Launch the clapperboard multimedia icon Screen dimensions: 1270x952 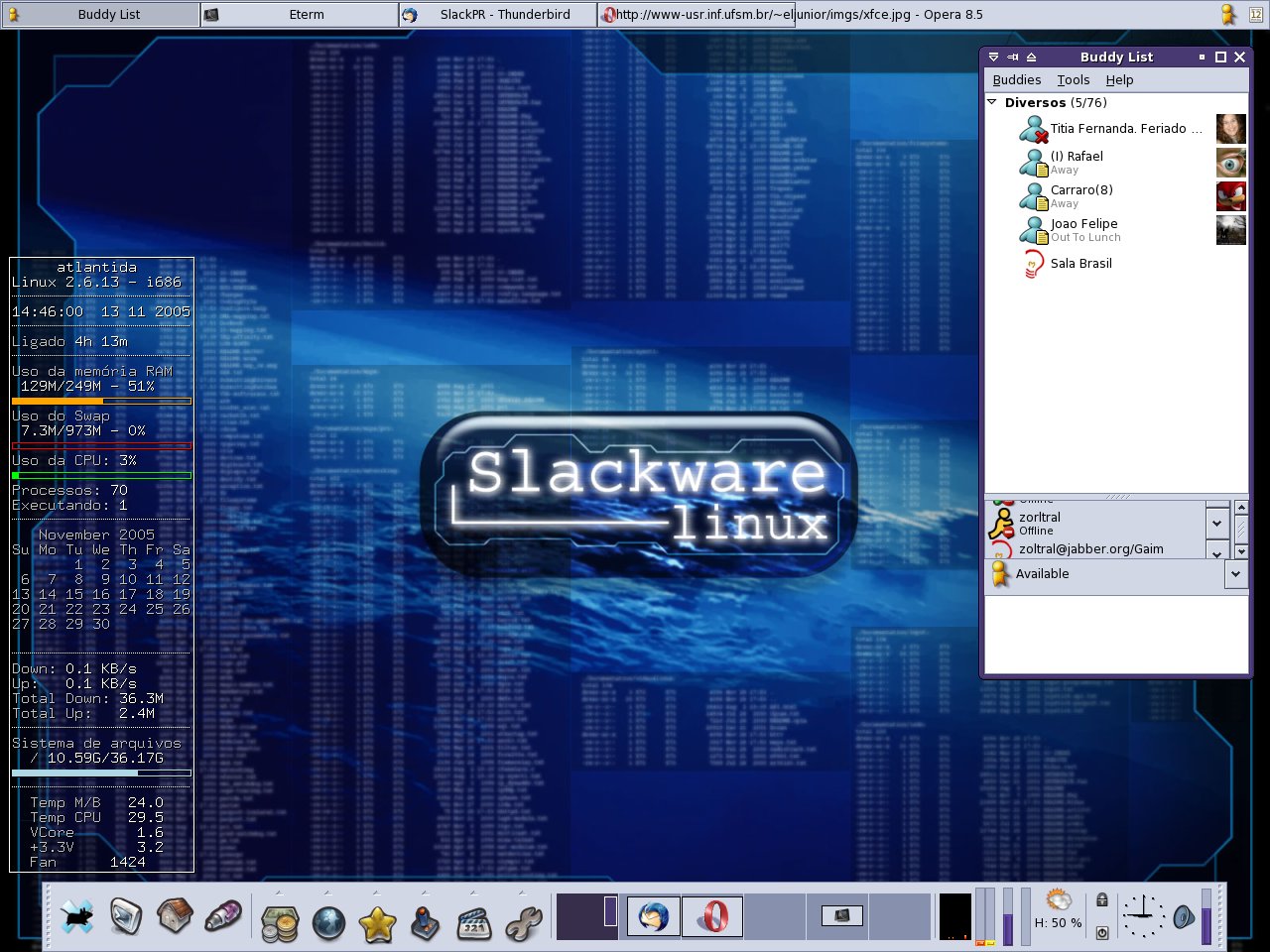474,923
